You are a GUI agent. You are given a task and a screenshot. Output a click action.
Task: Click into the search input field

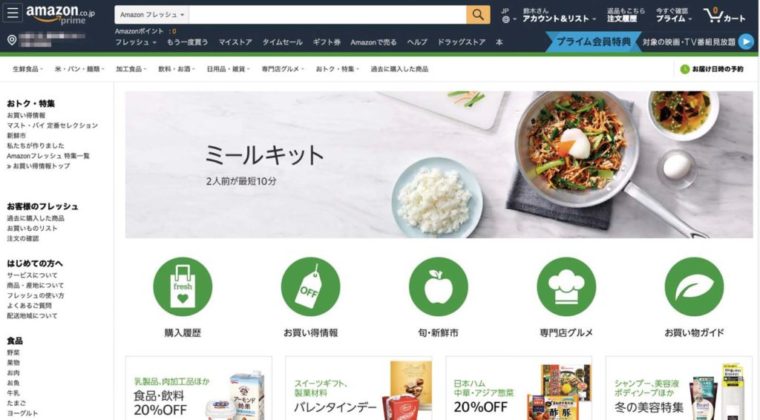coord(328,15)
